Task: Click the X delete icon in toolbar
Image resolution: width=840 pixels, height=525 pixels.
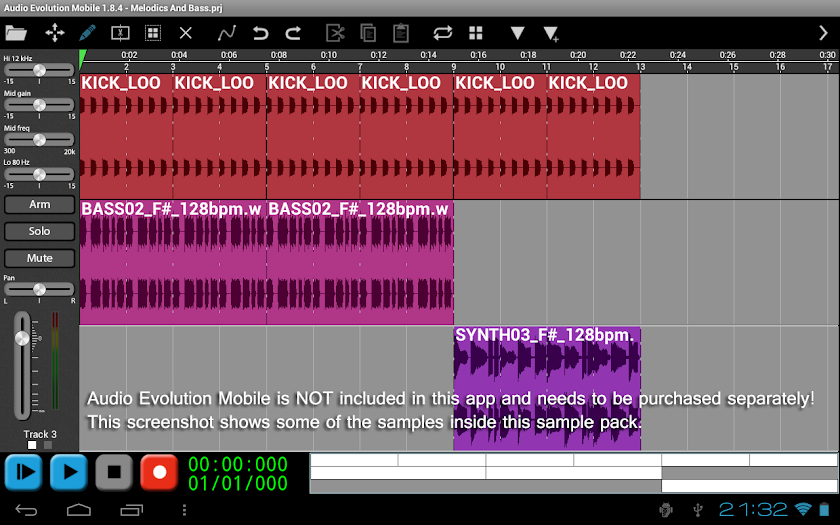Action: pos(185,33)
